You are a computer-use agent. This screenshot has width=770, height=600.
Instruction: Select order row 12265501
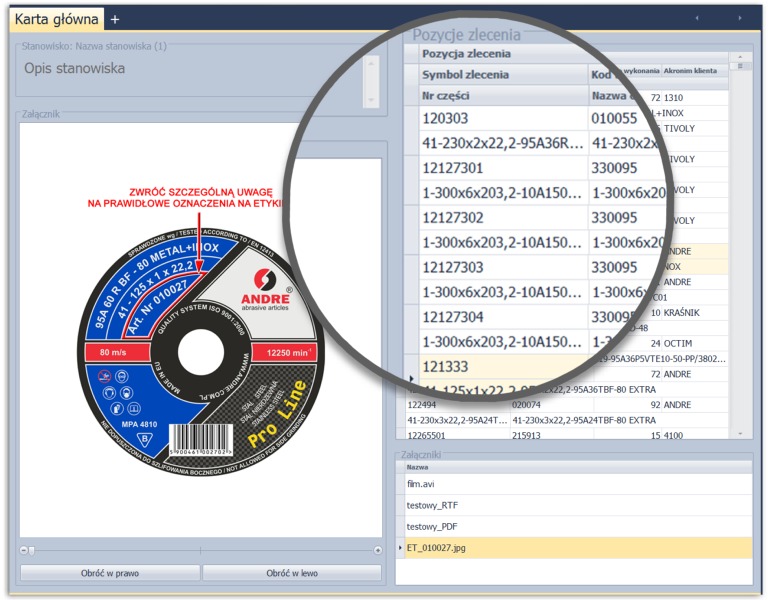pos(458,435)
